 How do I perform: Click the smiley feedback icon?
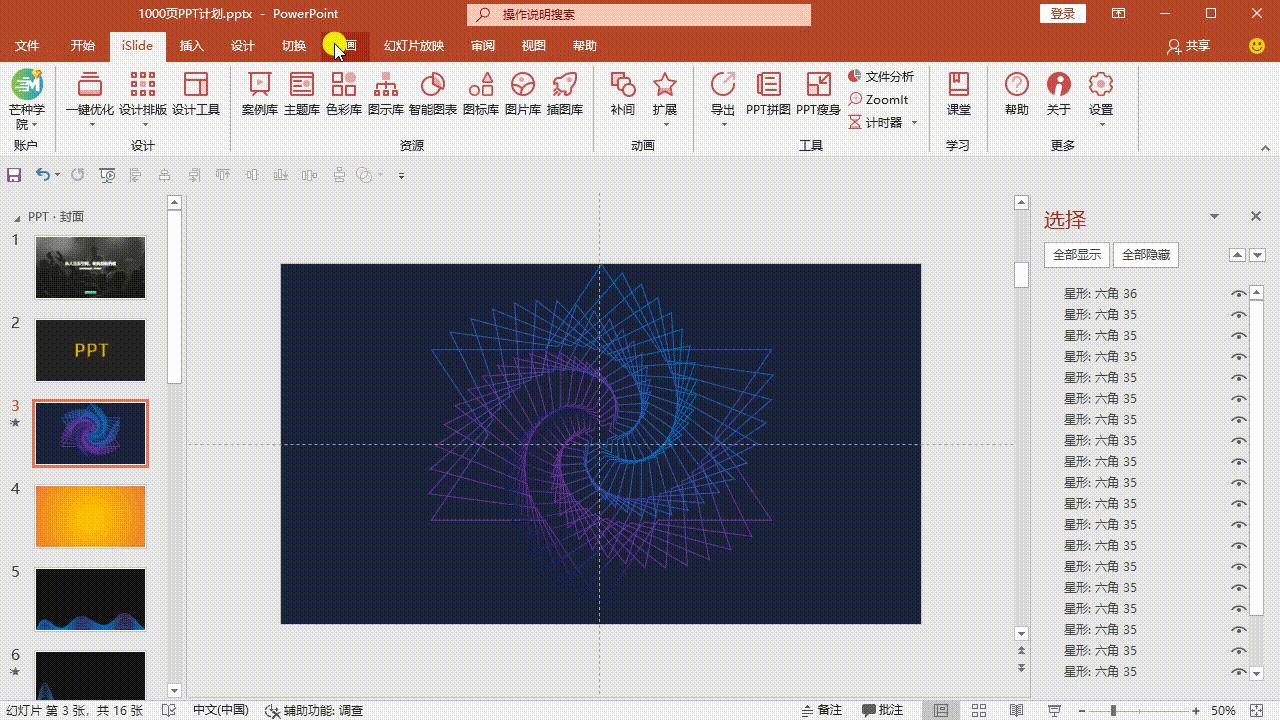pyautogui.click(x=1257, y=46)
